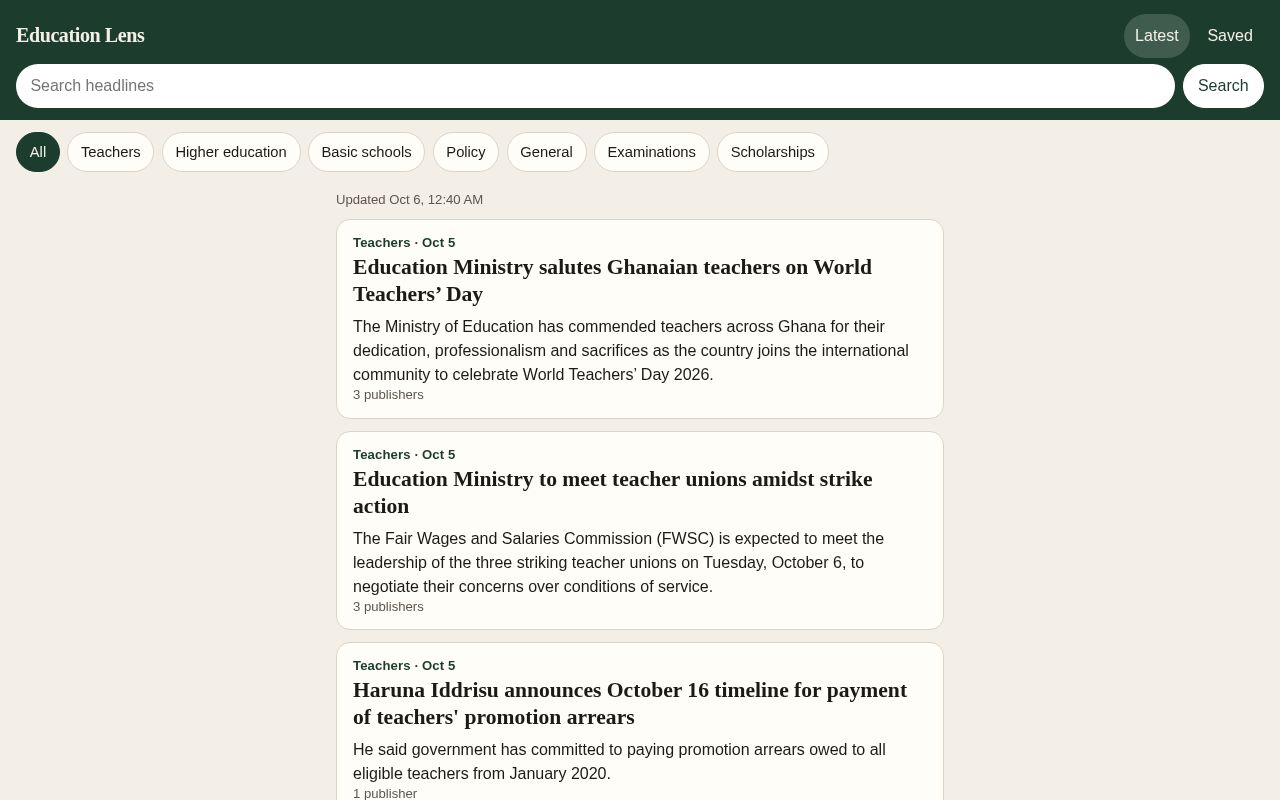This screenshot has height=800, width=1280.
Task: Open the Saved tab
Action: point(1229,36)
